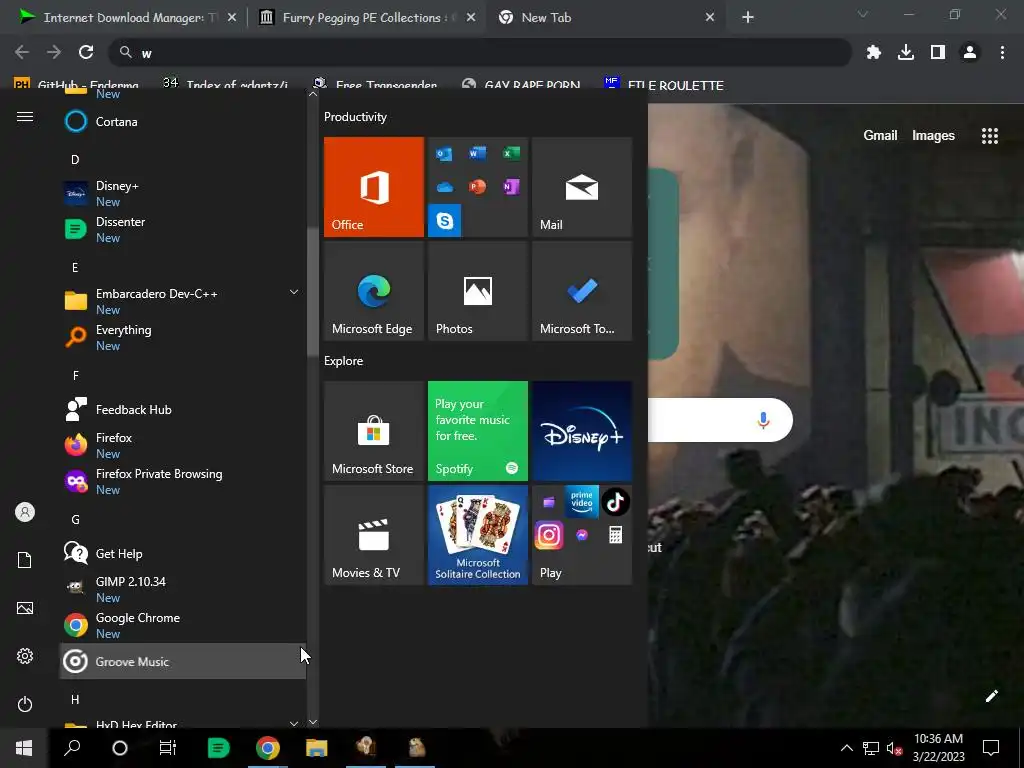Image resolution: width=1024 pixels, height=768 pixels.
Task: Jump to letter D section header
Action: pyautogui.click(x=75, y=159)
